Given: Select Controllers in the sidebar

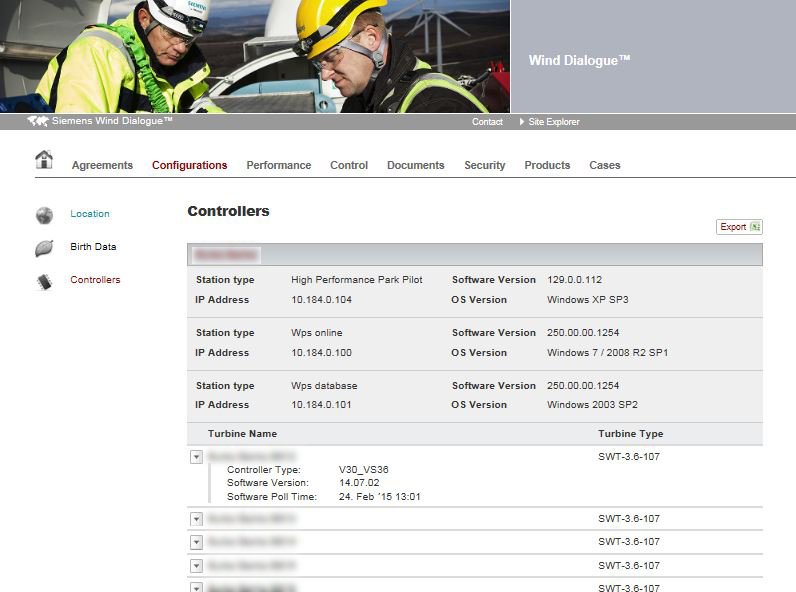Looking at the screenshot, I should pyautogui.click(x=95, y=280).
